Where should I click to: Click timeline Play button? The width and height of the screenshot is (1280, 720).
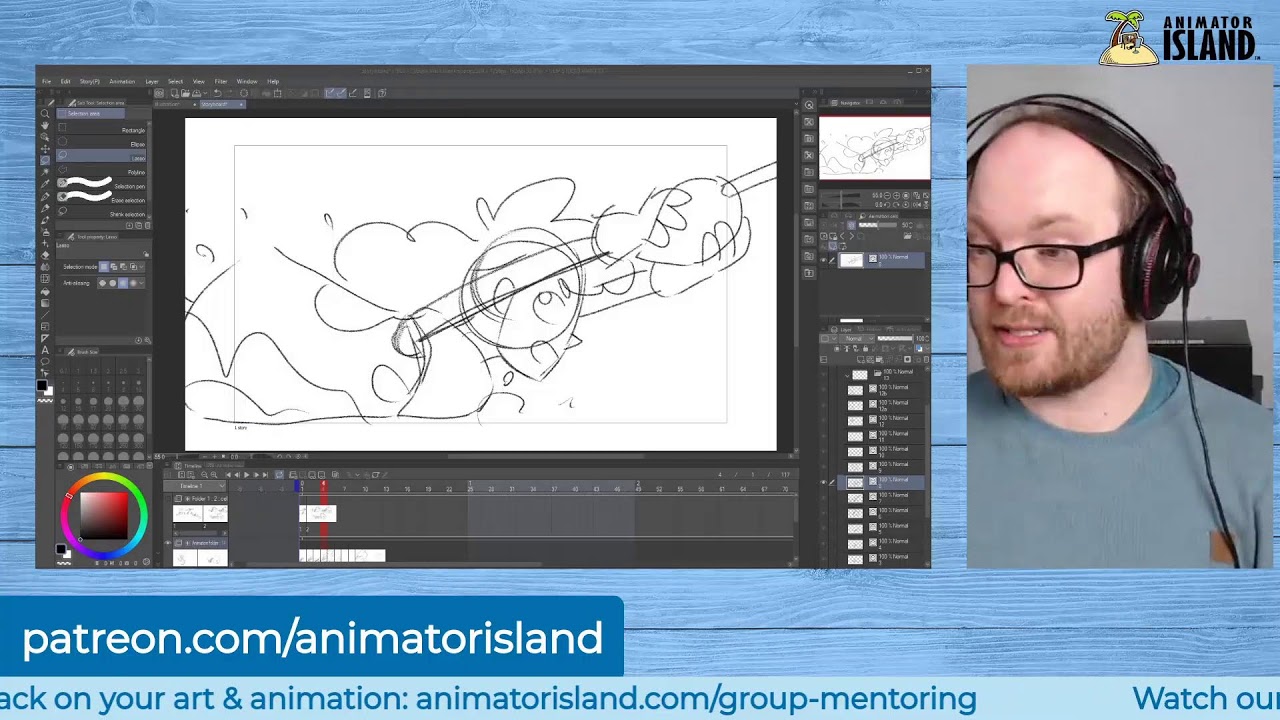point(246,475)
